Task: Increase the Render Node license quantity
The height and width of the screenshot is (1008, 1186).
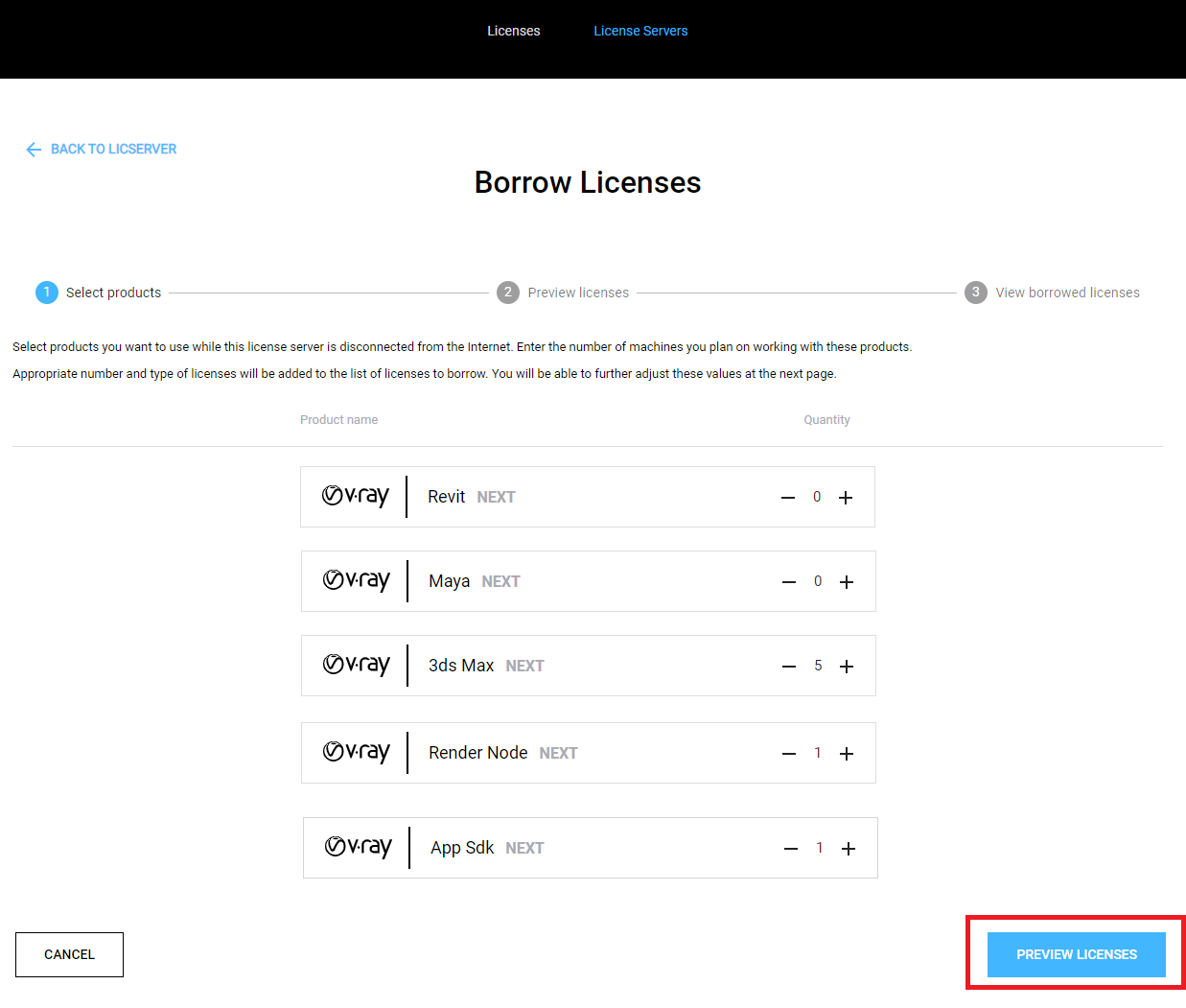Action: [846, 753]
